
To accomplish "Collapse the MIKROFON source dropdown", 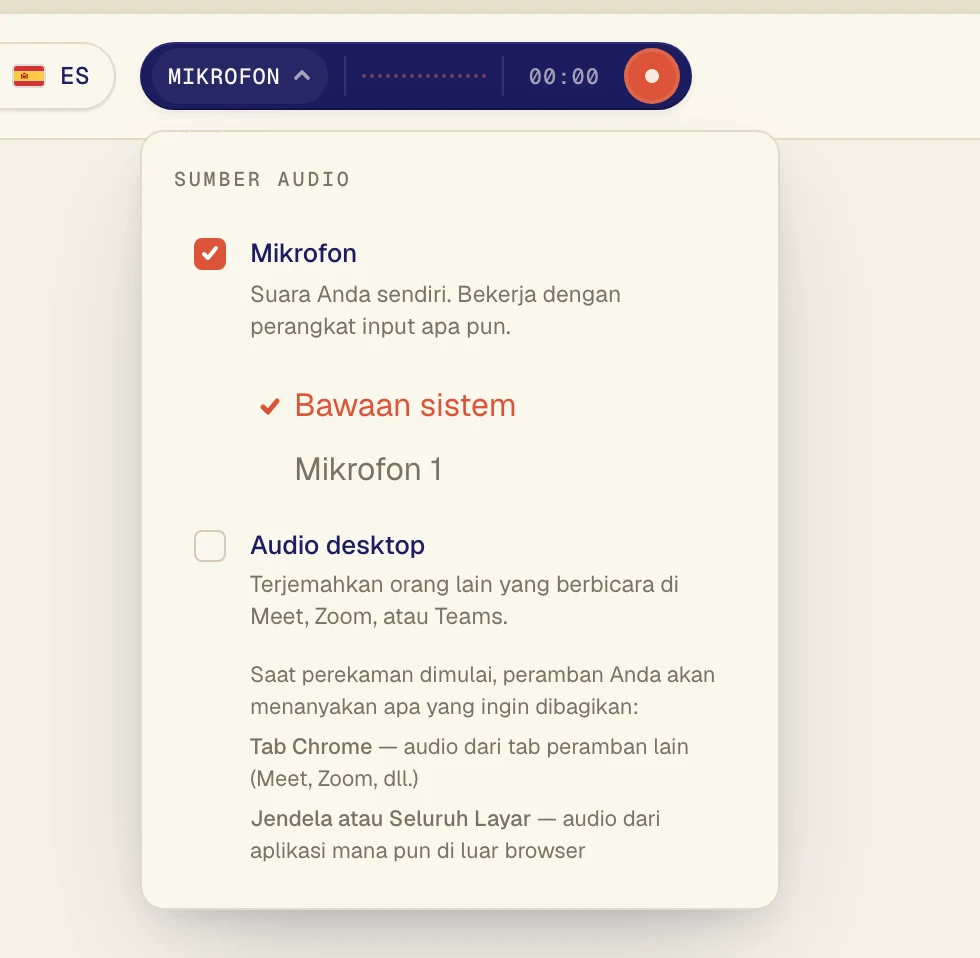I will pos(239,76).
